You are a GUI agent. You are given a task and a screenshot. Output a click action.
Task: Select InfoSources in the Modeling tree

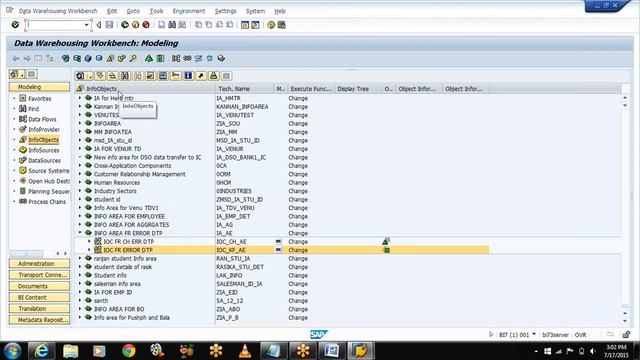click(x=44, y=150)
